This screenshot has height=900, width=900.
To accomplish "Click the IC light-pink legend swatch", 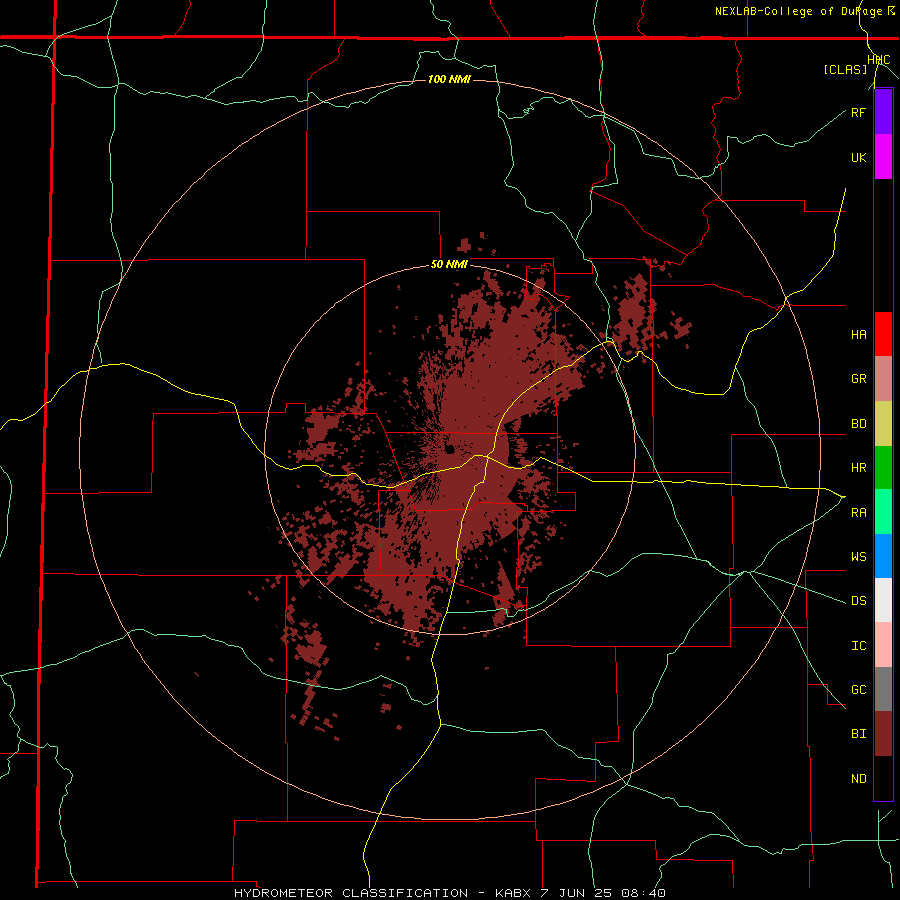I will coord(883,645).
